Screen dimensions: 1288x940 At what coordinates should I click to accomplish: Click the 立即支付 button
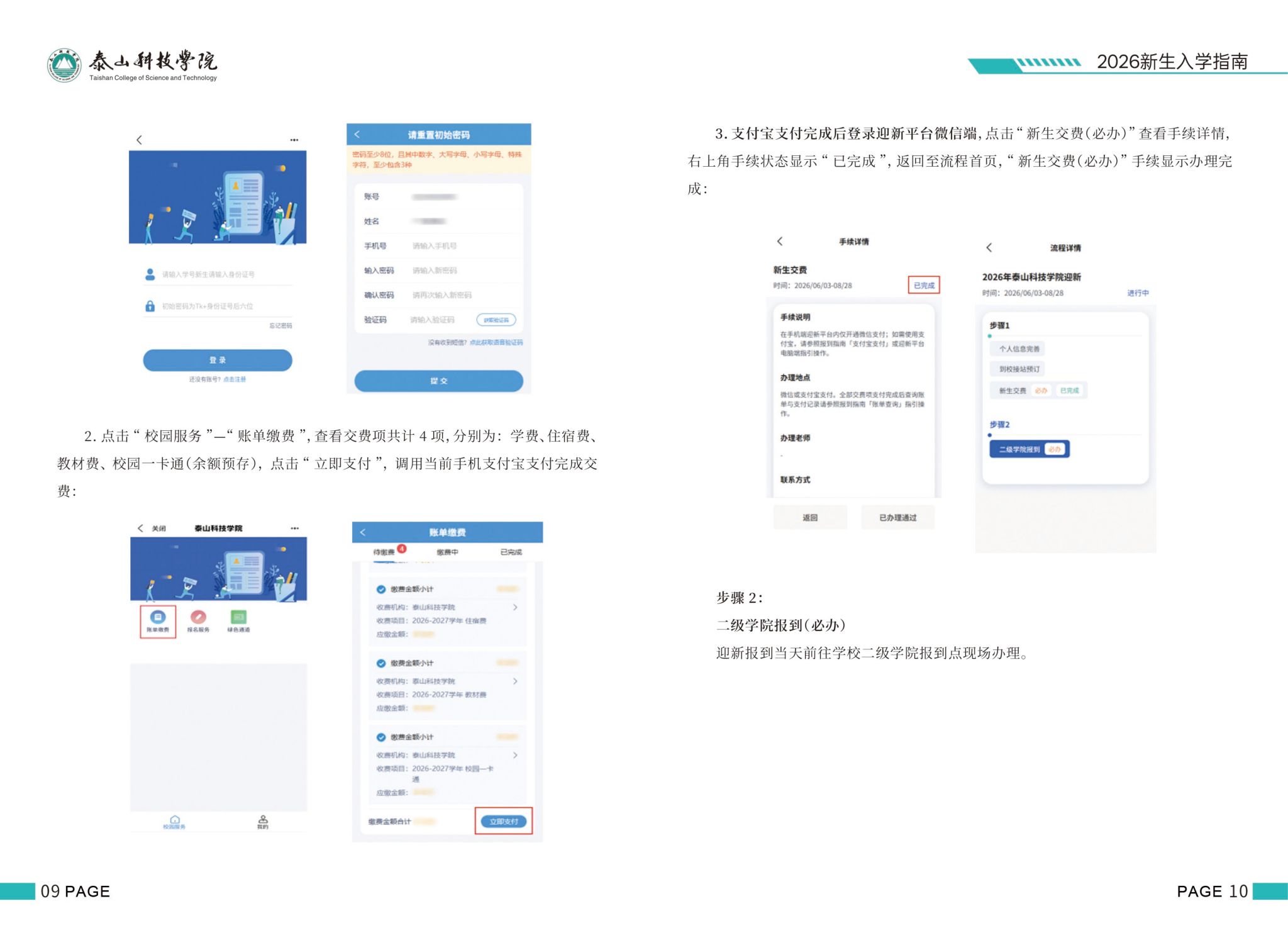point(504,822)
